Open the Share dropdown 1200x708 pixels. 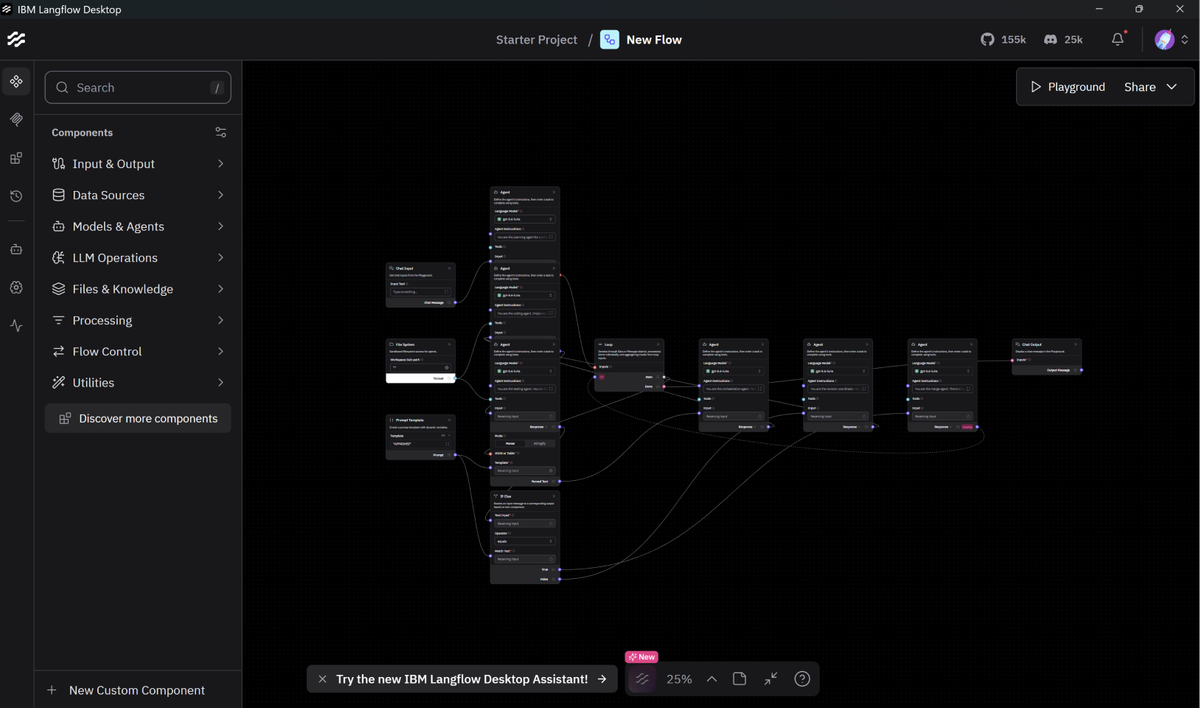coord(1151,87)
